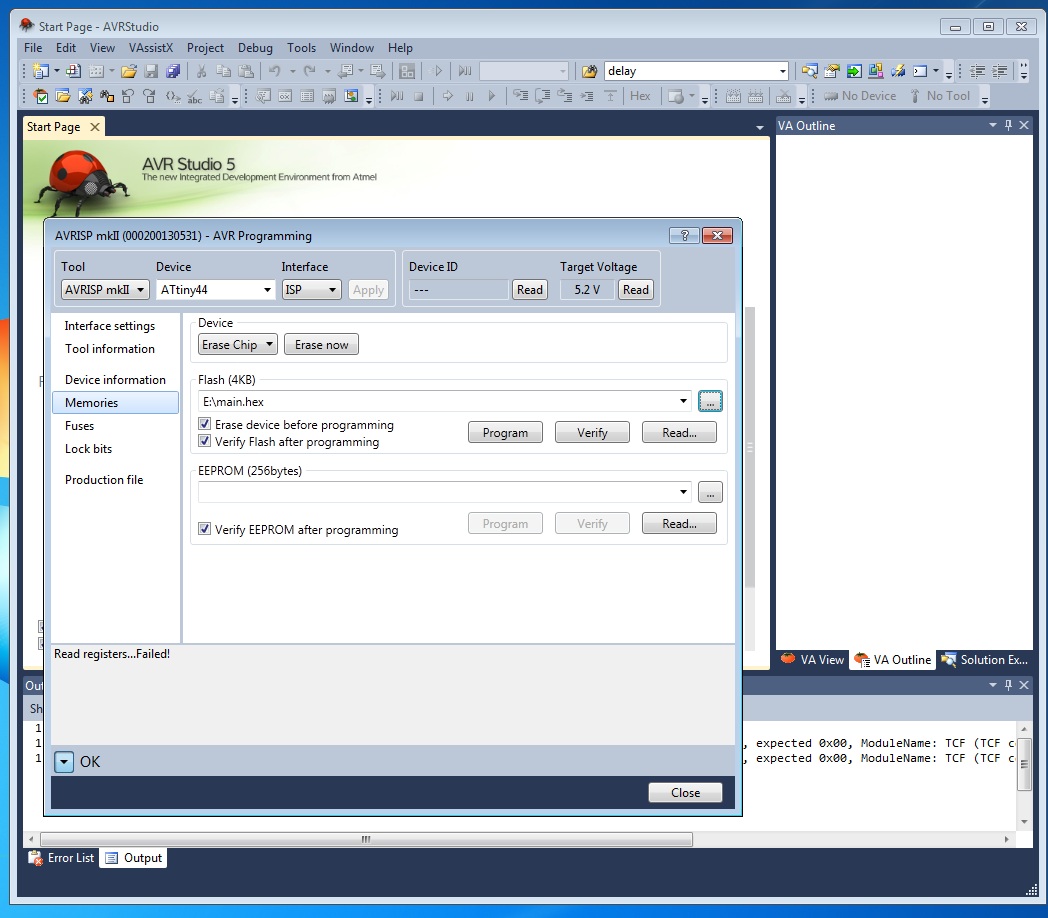Click the binoculars Find icon in second toolbar
Viewport: 1048px width, 918px height.
point(107,96)
